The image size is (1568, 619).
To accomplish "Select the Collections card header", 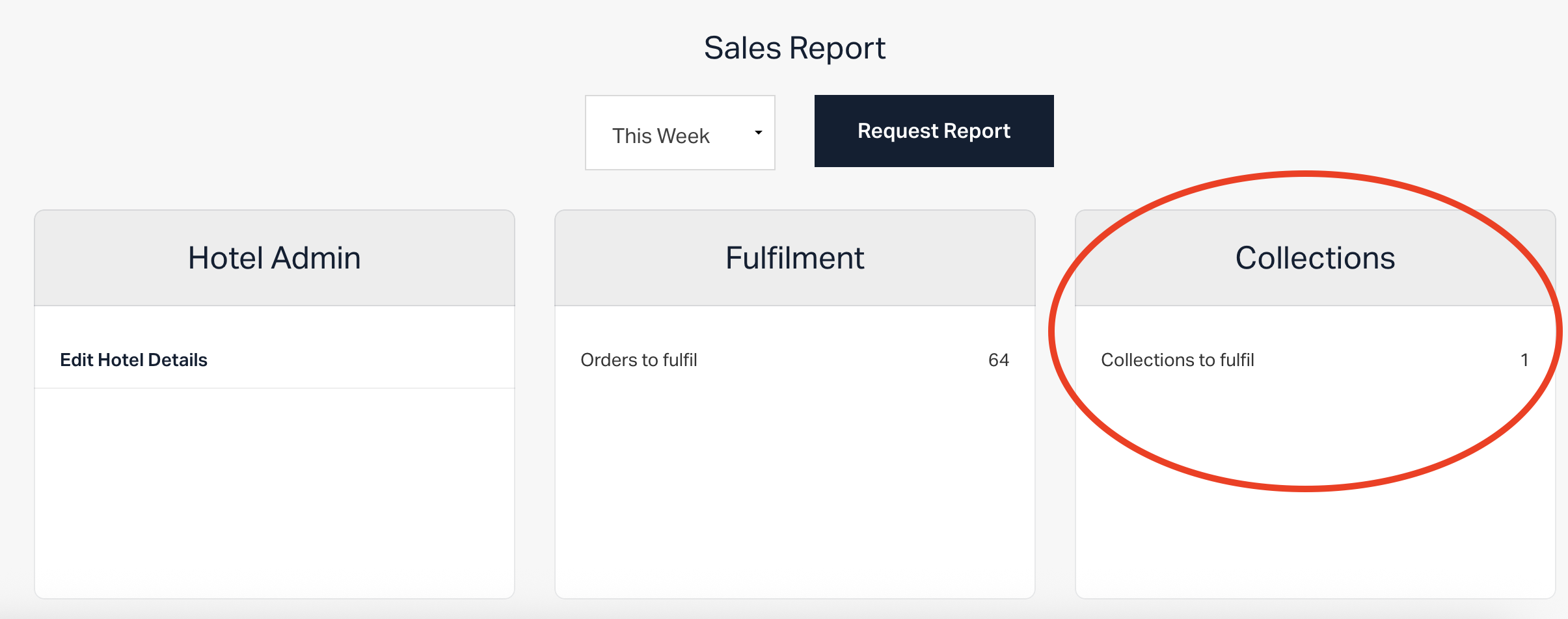I will [x=1315, y=257].
